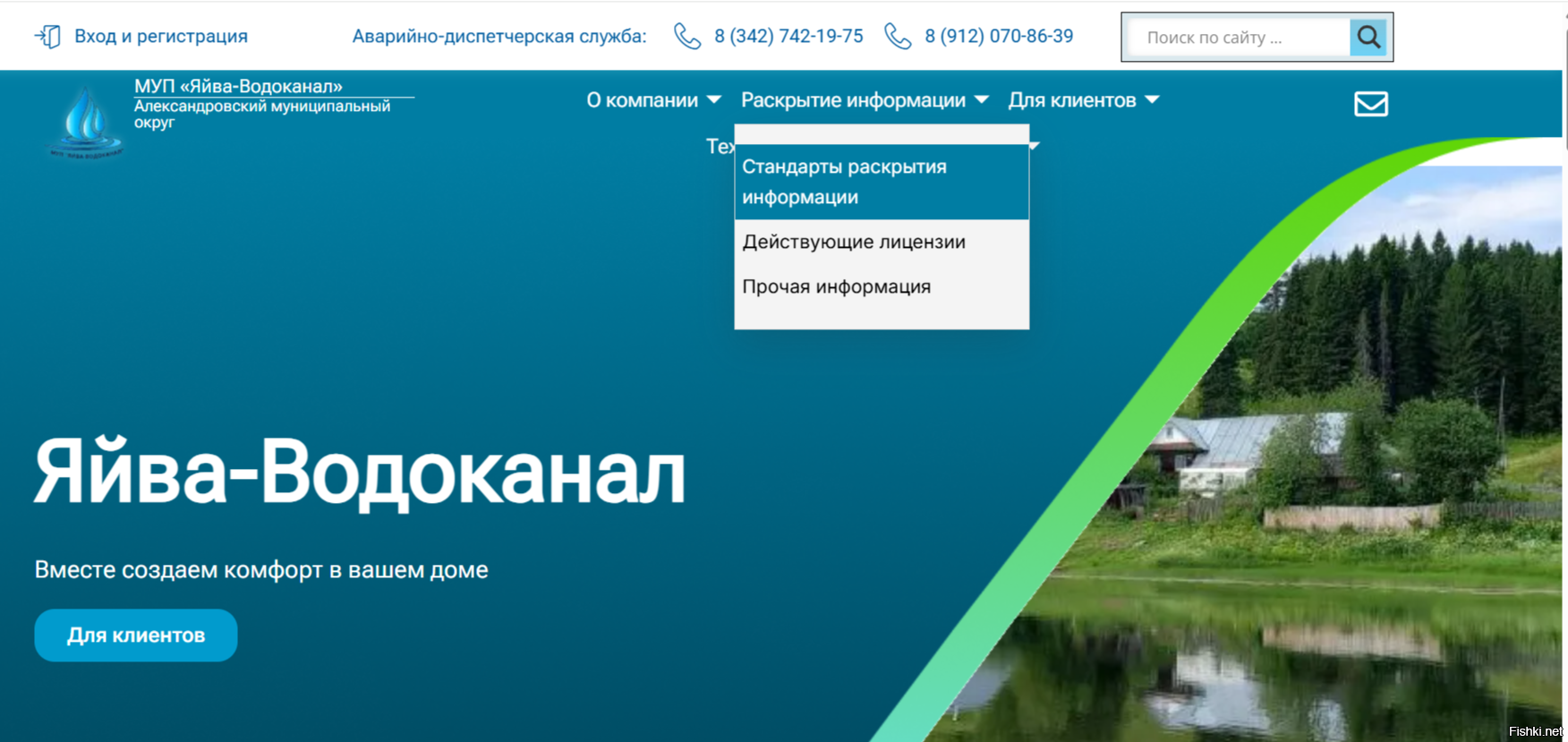The width and height of the screenshot is (1568, 742).
Task: Open the МУП «Яйва-Водоканал» title link
Action: (238, 87)
